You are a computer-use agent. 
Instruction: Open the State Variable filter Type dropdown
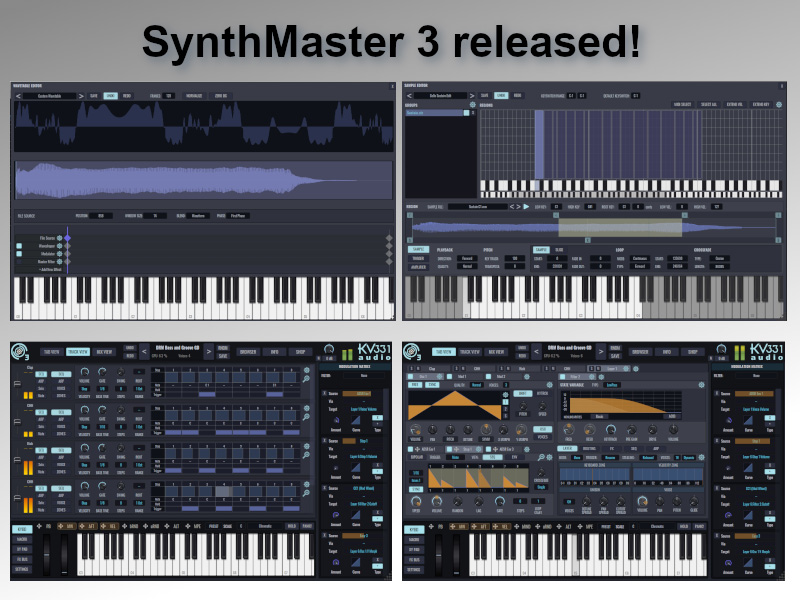point(612,385)
